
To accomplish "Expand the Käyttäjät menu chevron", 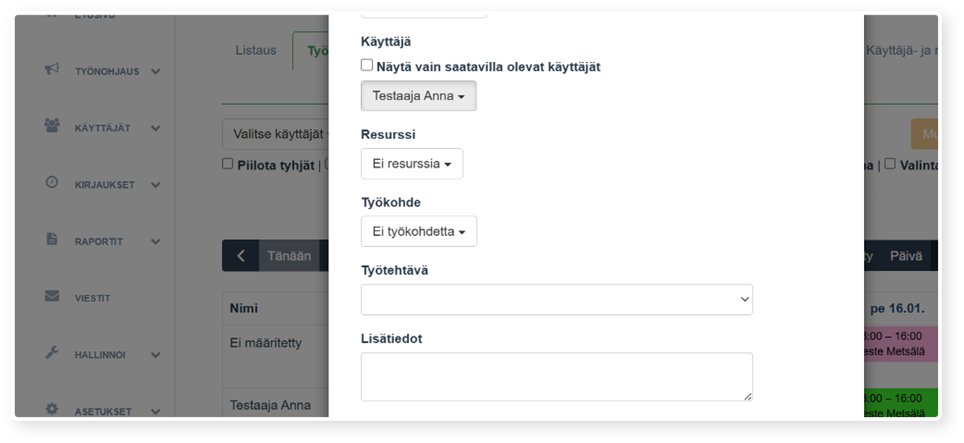I will [156, 128].
